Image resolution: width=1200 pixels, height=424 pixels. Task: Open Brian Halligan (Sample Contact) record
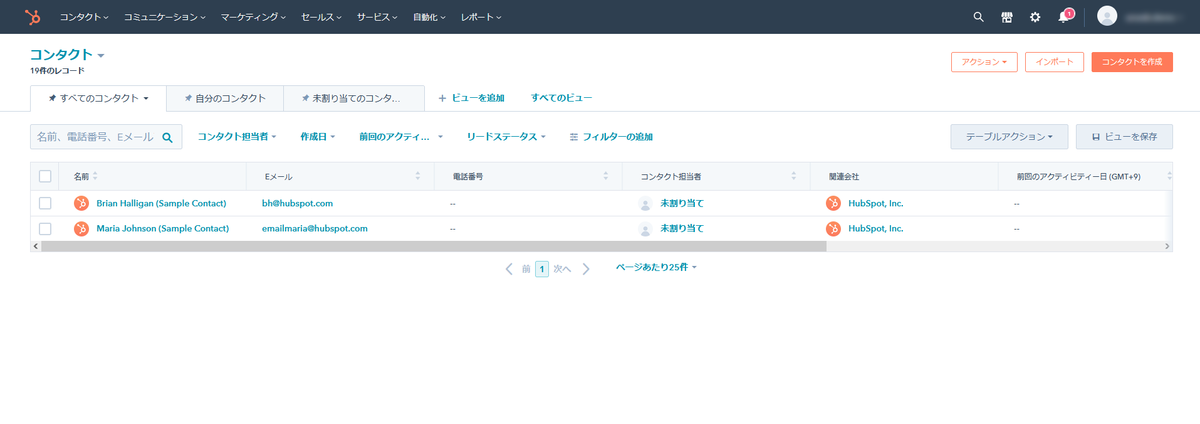click(161, 203)
